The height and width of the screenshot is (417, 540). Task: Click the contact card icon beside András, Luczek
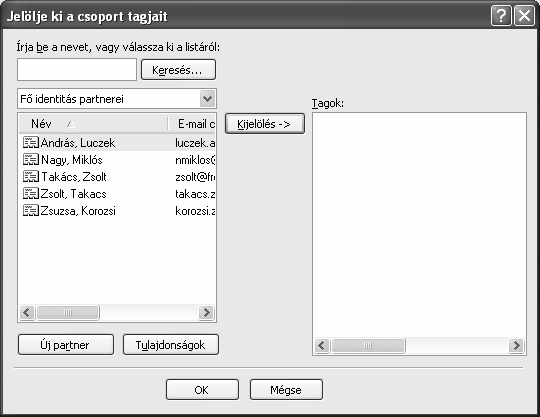[x=31, y=143]
